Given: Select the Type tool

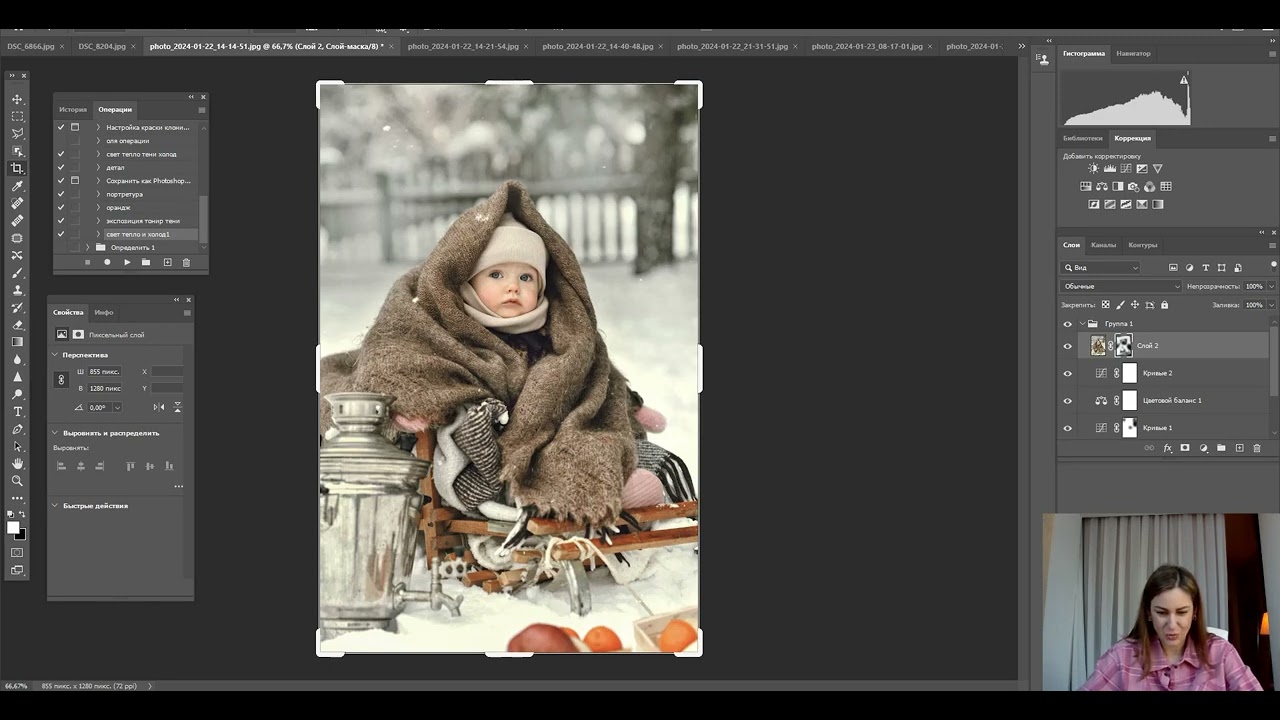Looking at the screenshot, I should (x=17, y=411).
